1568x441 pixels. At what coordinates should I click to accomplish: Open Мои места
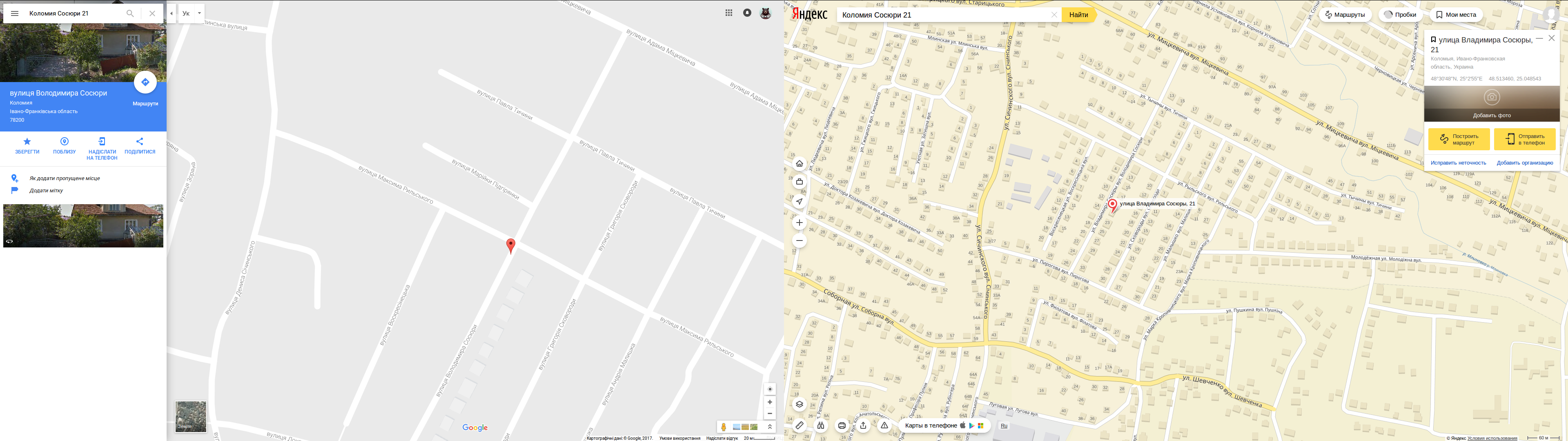point(1456,15)
